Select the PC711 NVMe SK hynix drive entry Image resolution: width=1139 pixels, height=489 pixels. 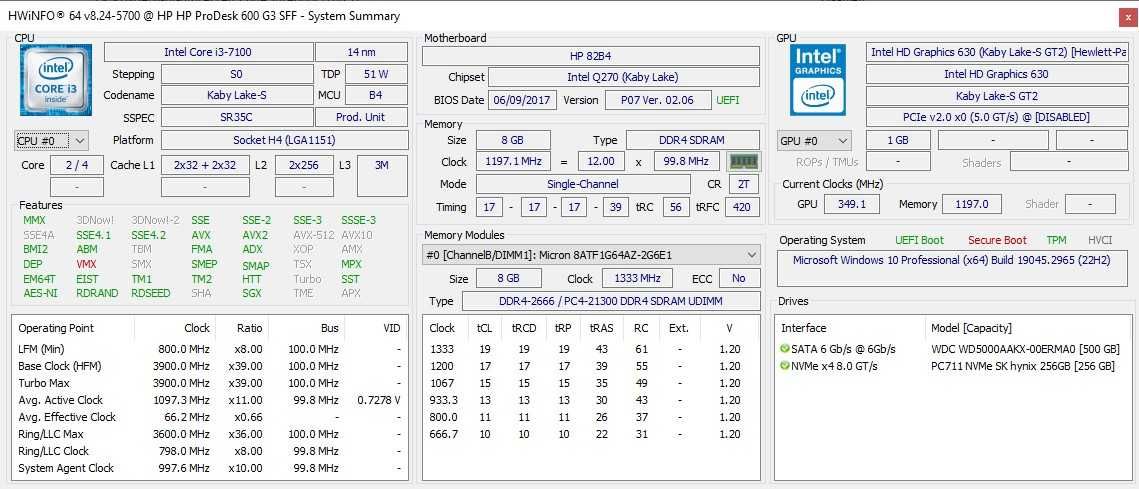click(x=954, y=366)
